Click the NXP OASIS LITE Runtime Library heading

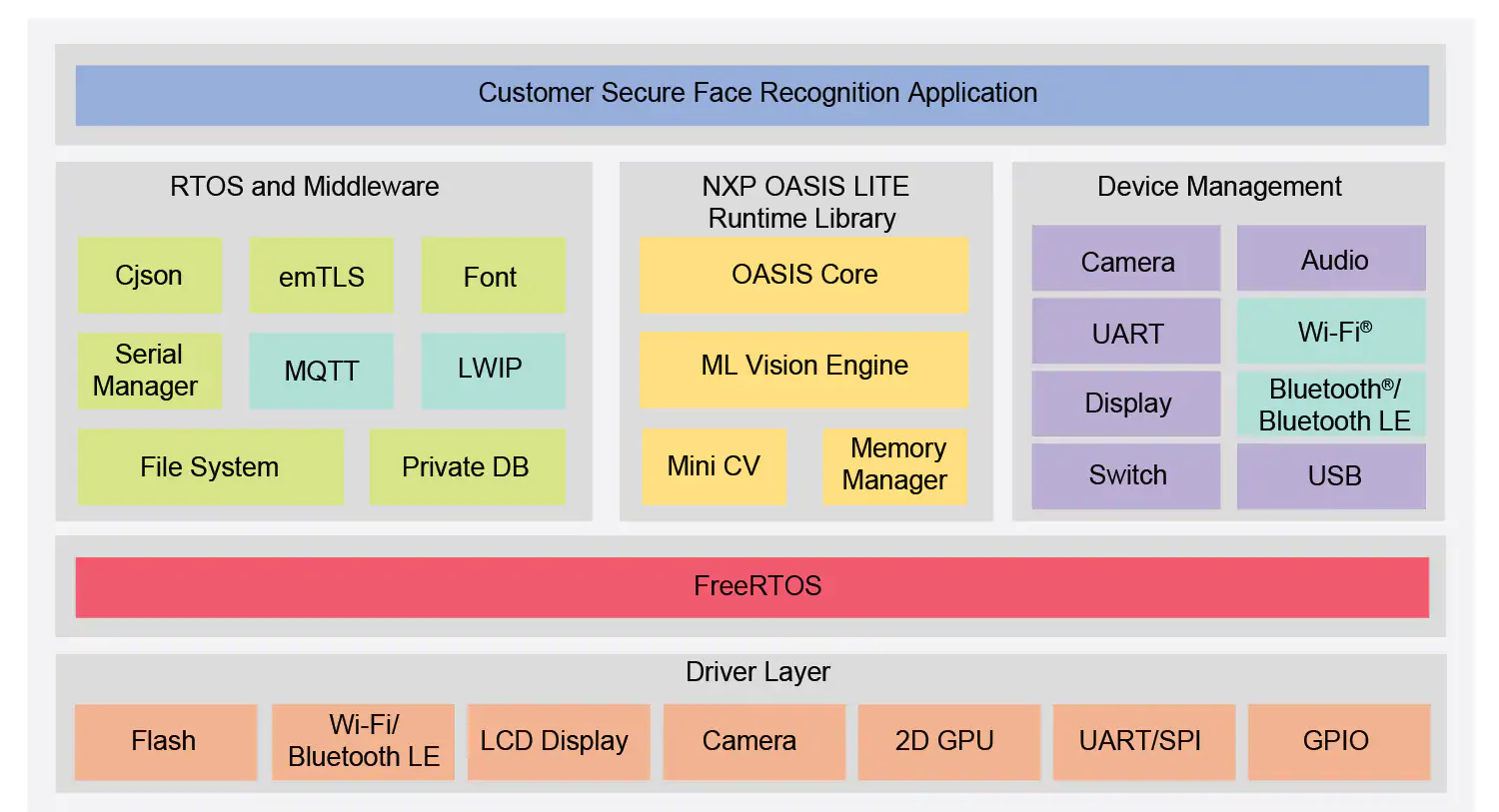[804, 202]
